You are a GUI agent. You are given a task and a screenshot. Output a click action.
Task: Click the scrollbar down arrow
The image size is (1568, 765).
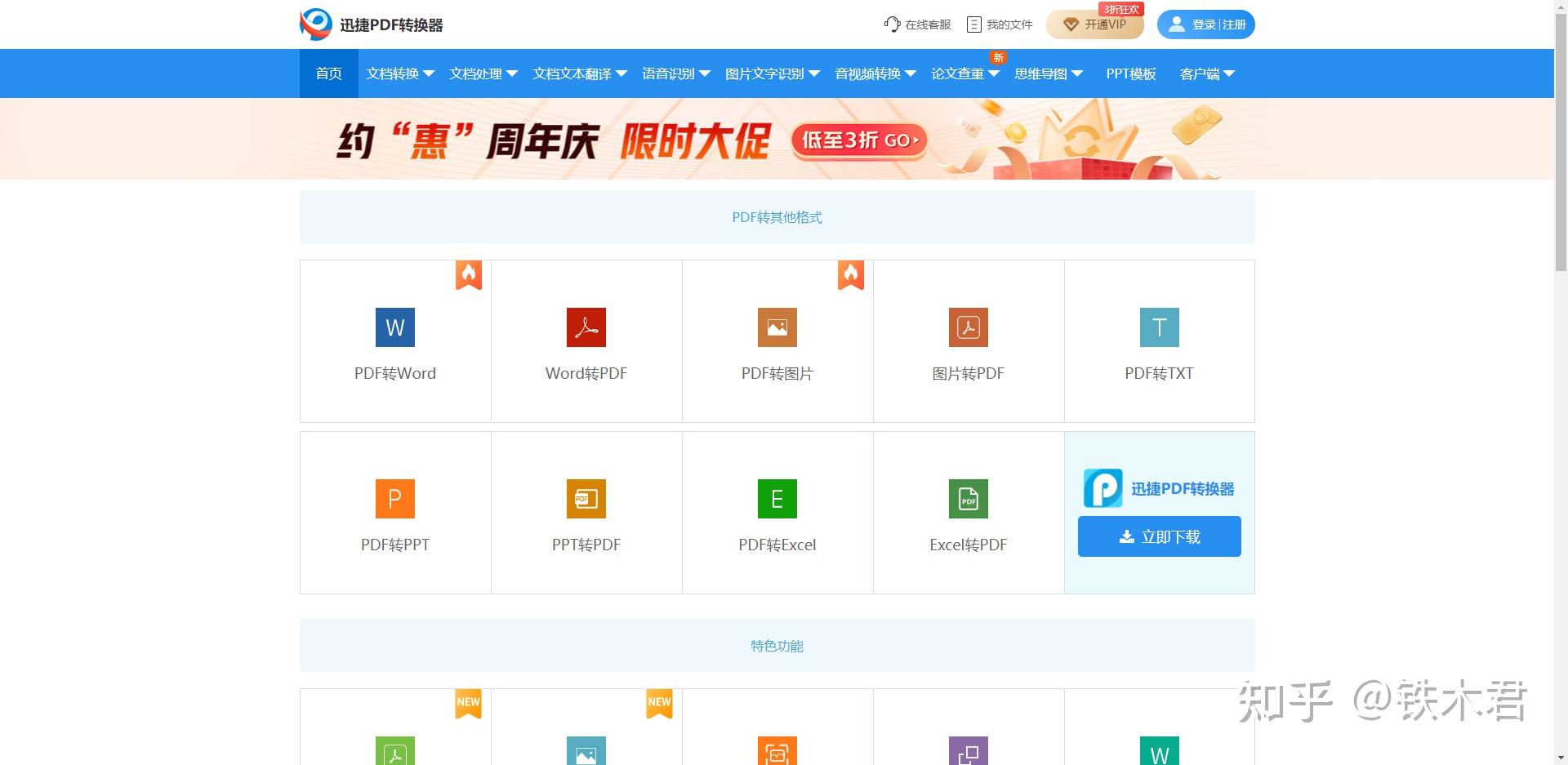click(1561, 758)
